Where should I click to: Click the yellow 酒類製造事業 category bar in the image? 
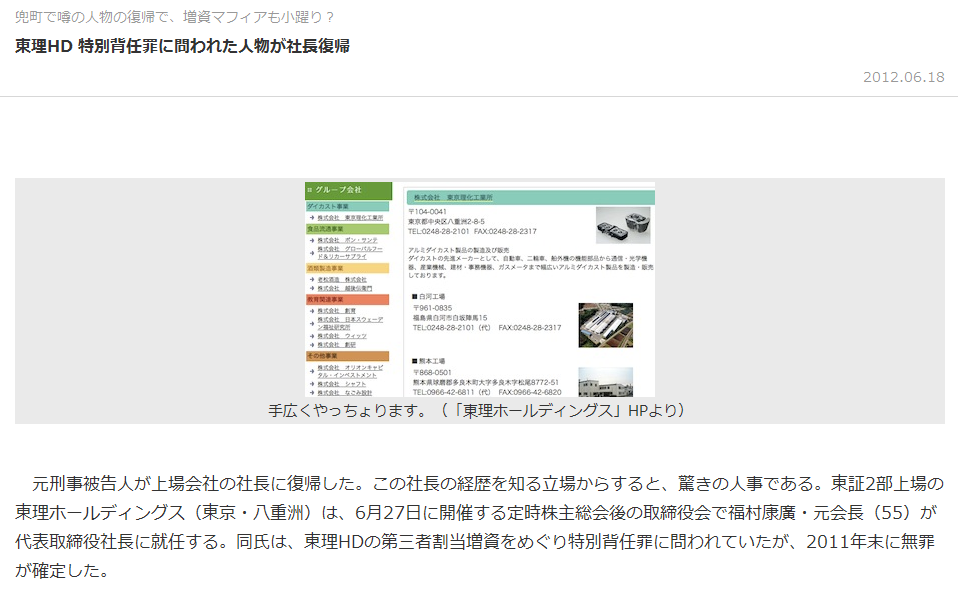348,268
